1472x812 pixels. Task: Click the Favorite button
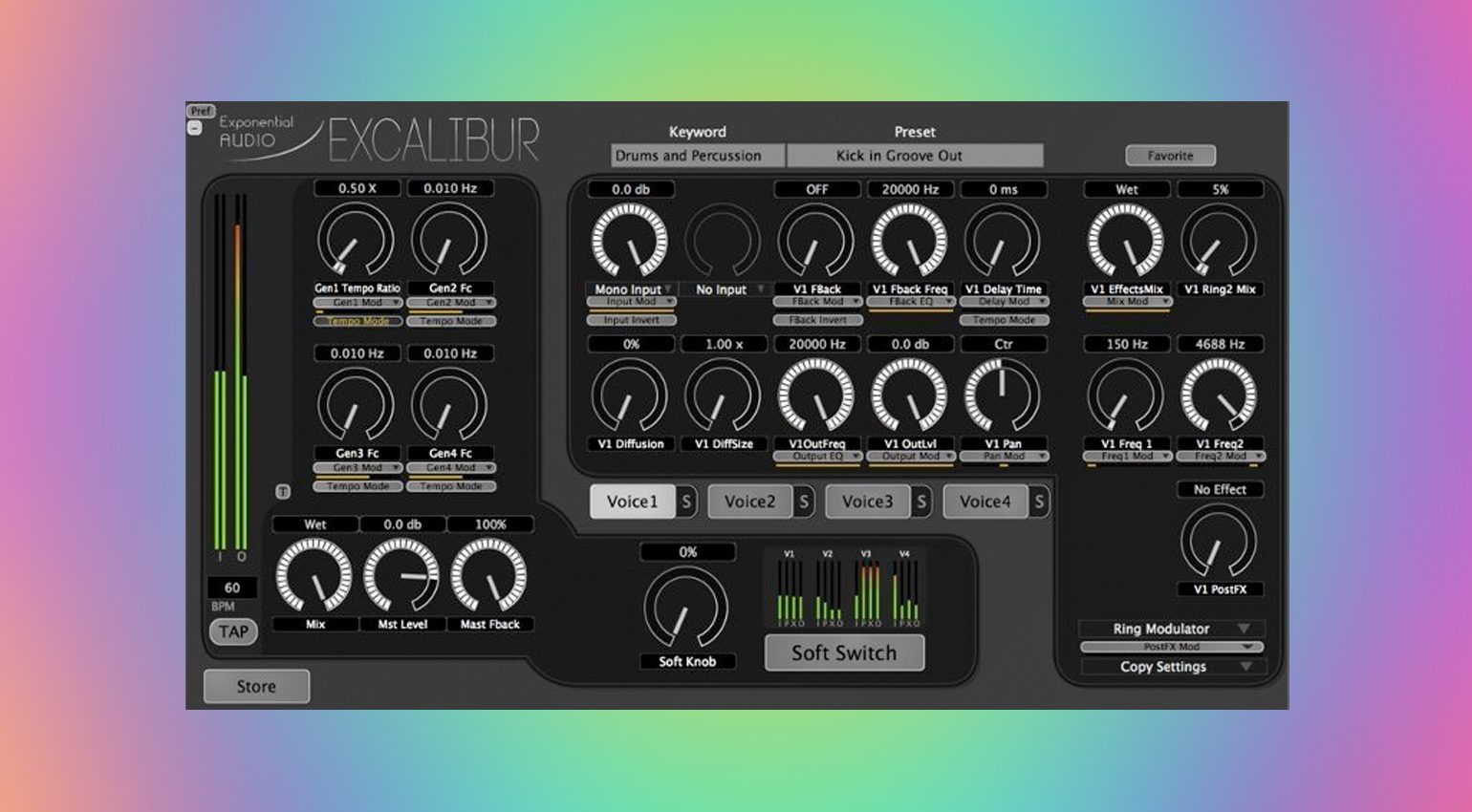click(1170, 156)
